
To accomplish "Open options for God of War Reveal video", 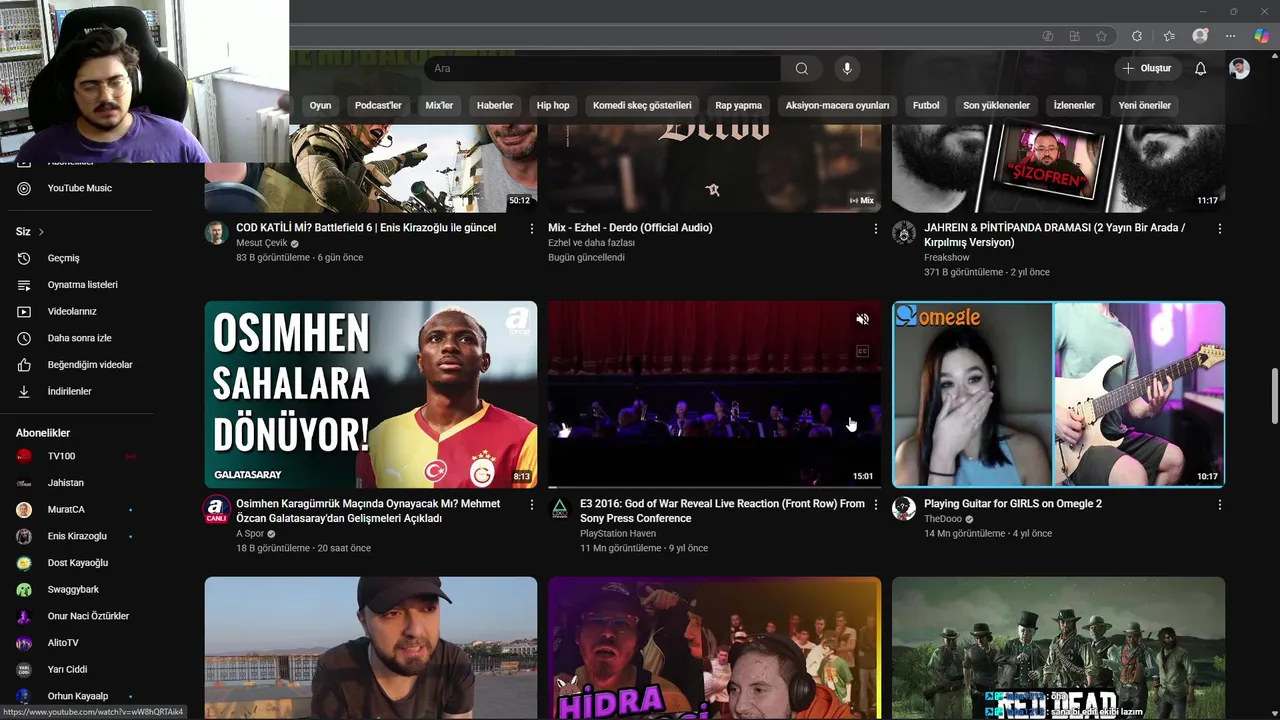I will click(x=875, y=505).
